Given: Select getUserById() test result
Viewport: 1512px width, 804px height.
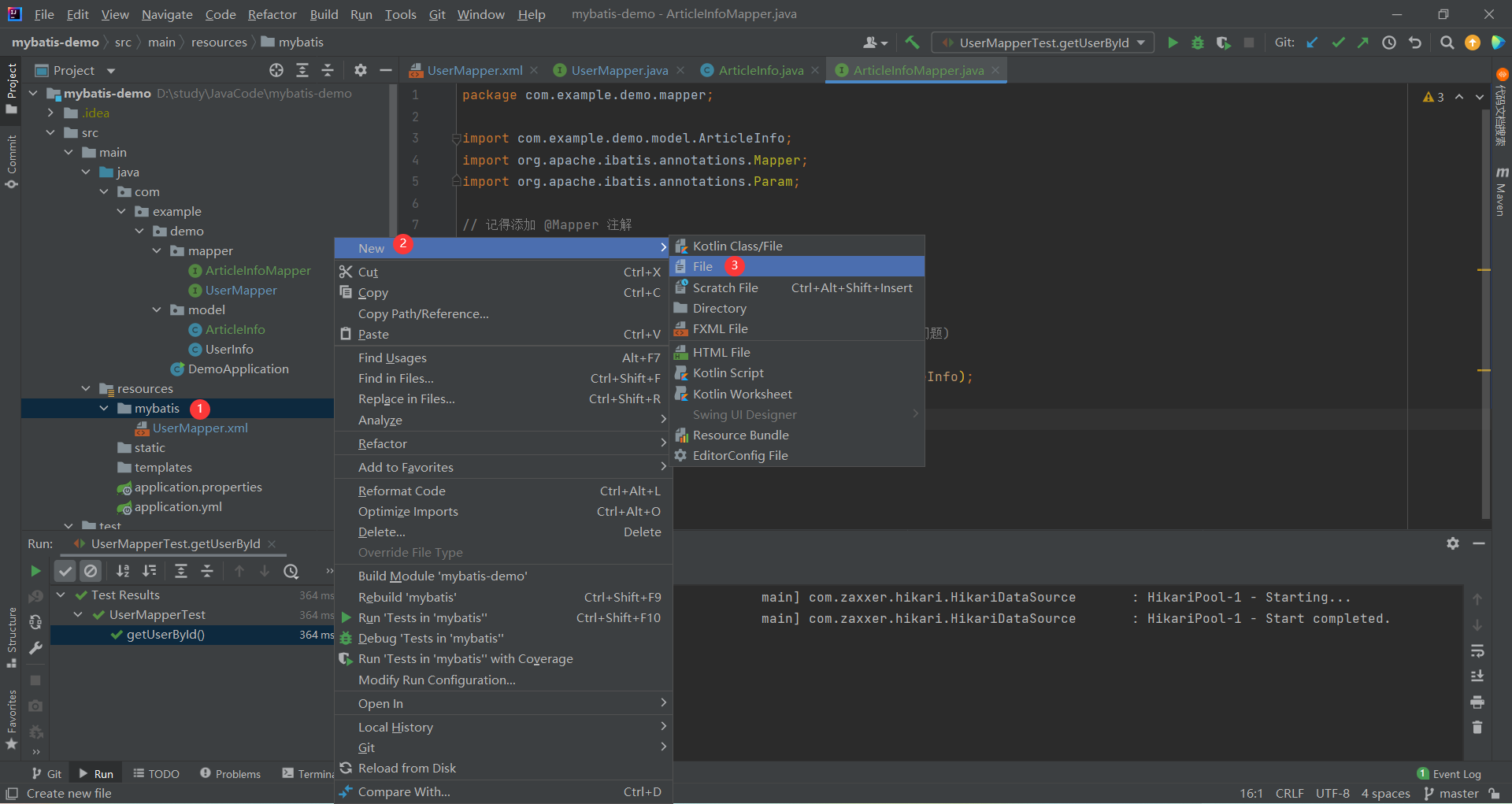Looking at the screenshot, I should pos(165,634).
